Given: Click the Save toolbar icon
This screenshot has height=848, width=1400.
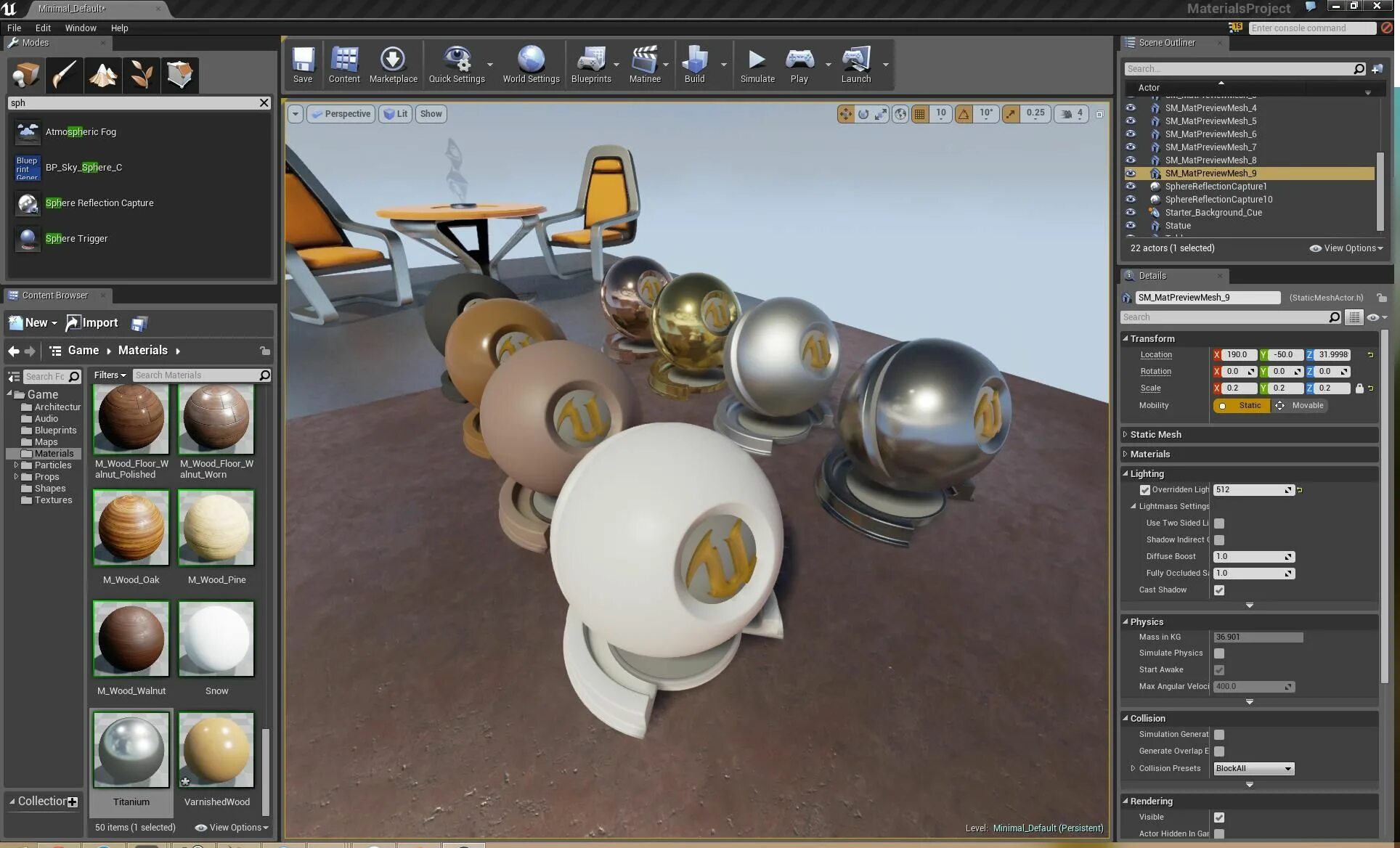Looking at the screenshot, I should click(x=303, y=64).
